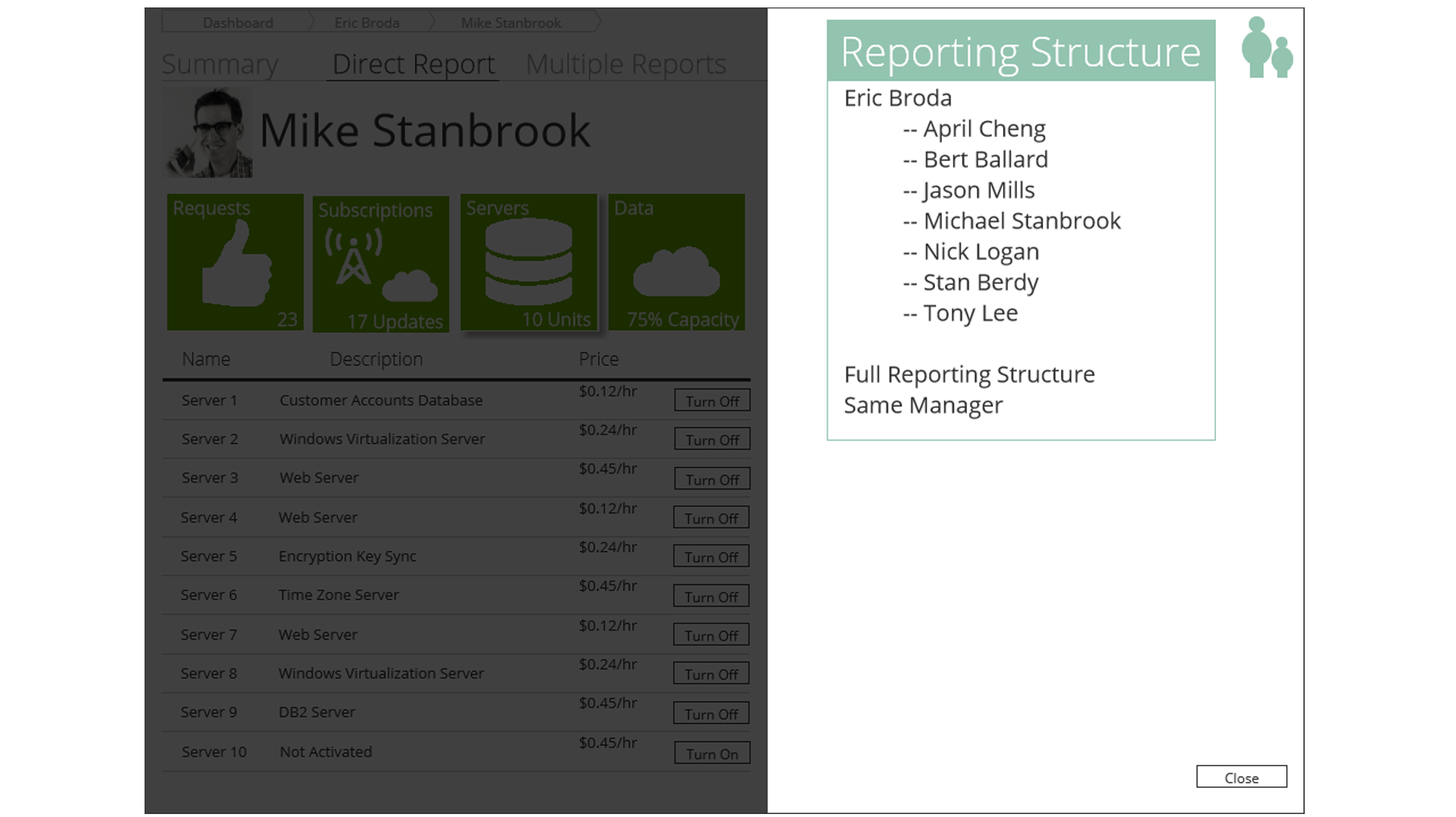Open the Data cloud capacity tile
This screenshot has height=817, width=1456.
(x=676, y=262)
